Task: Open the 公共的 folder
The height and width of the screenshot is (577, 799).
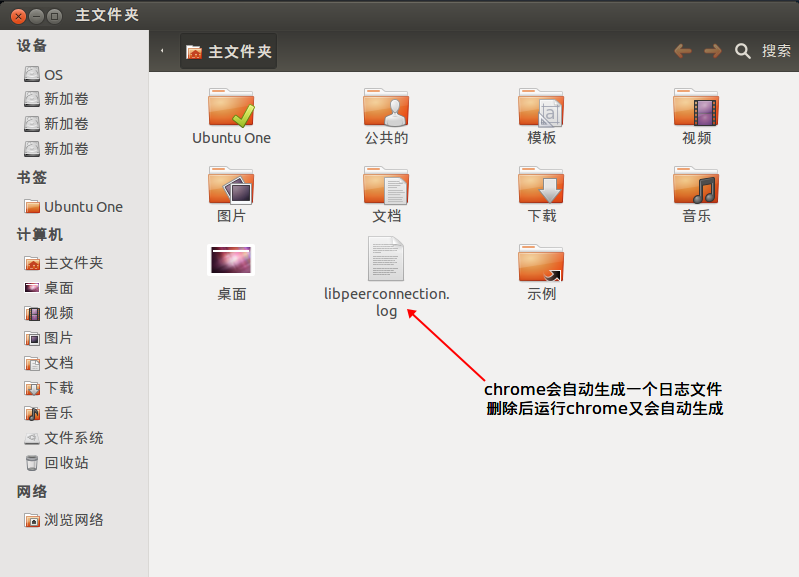Action: pyautogui.click(x=386, y=108)
